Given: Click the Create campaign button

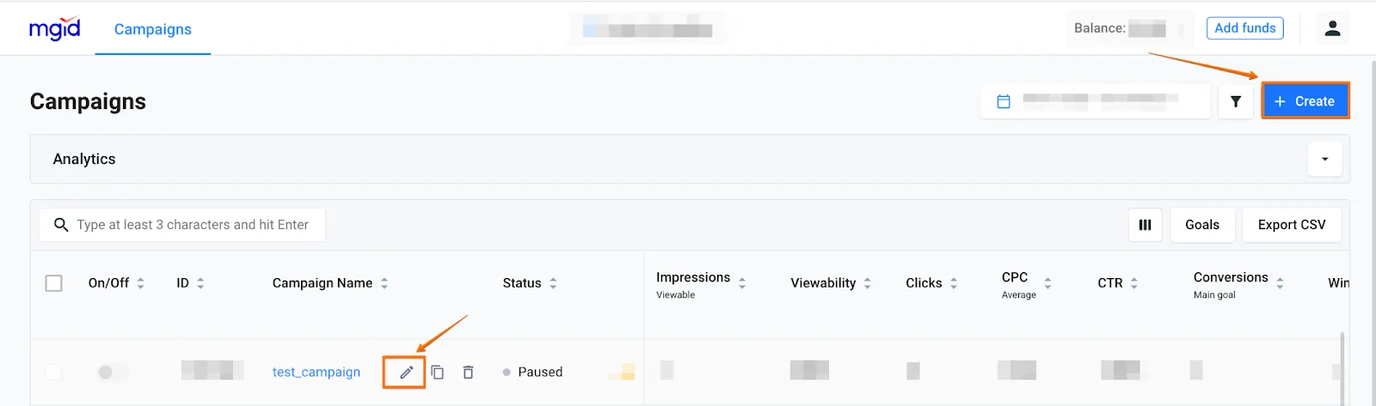Looking at the screenshot, I should [x=1305, y=101].
